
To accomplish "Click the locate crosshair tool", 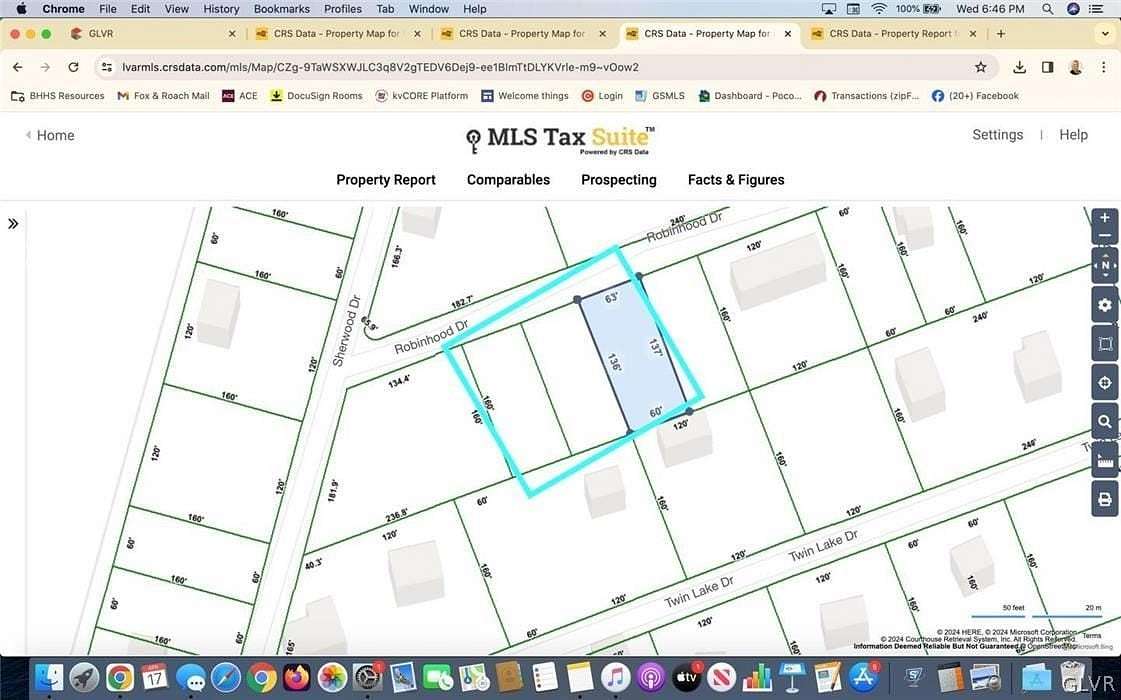I will [x=1104, y=382].
